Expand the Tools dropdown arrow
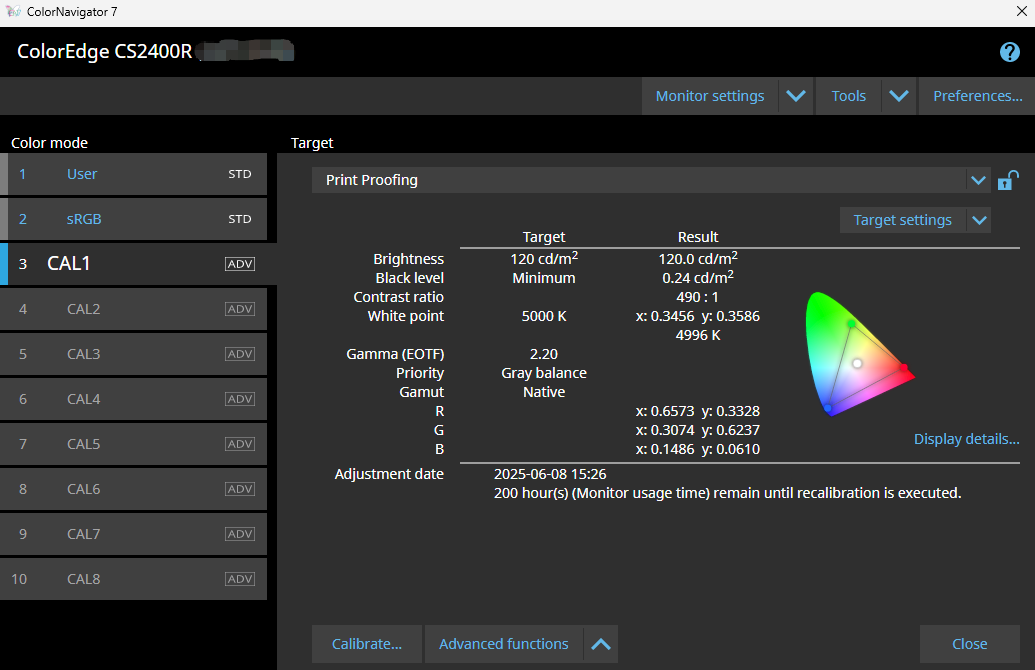This screenshot has height=670, width=1035. coord(898,96)
